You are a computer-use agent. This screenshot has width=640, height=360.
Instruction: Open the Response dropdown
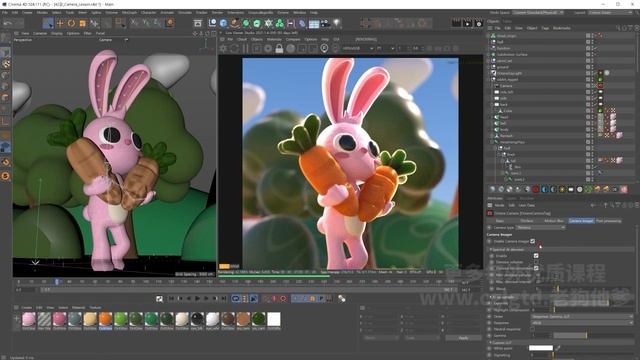tap(582, 322)
